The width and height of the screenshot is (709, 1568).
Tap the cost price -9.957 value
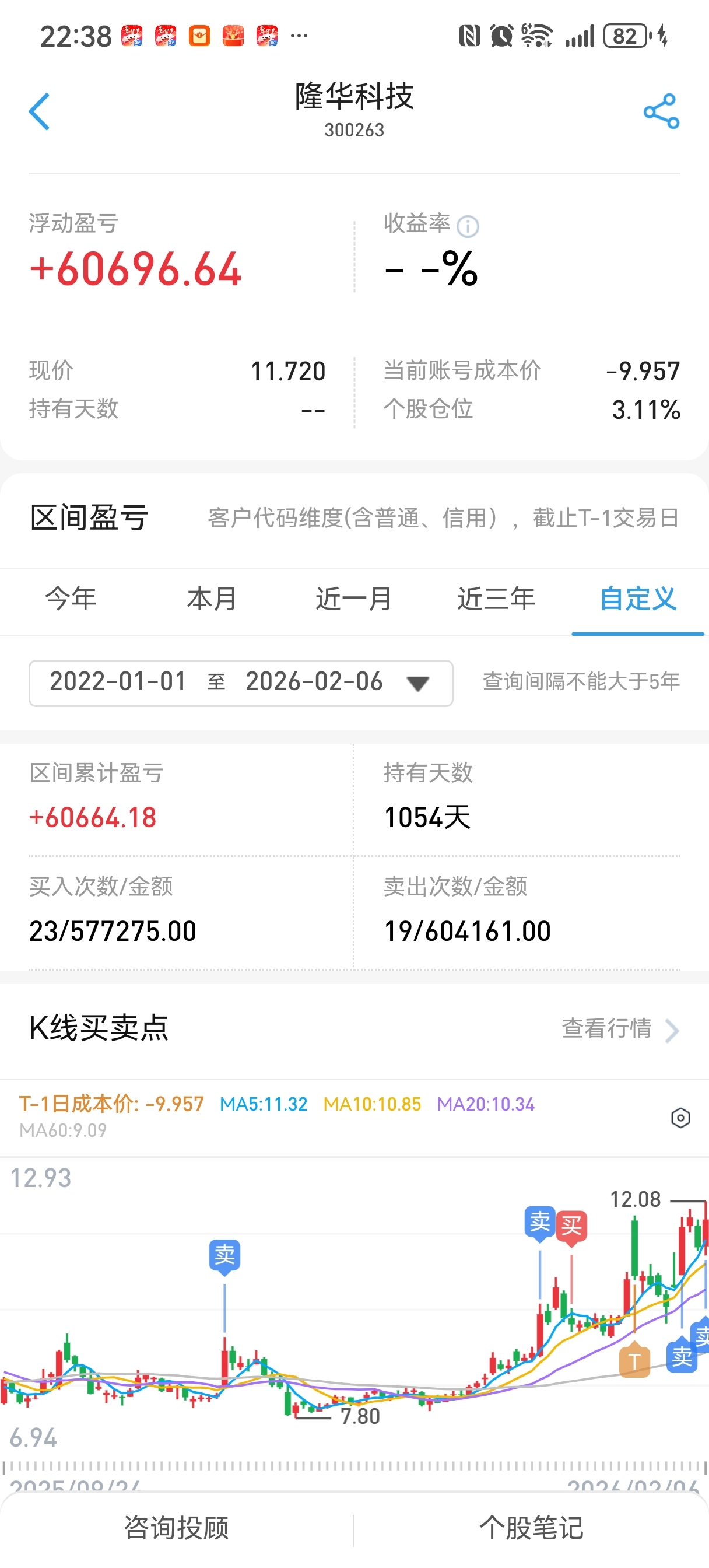643,372
